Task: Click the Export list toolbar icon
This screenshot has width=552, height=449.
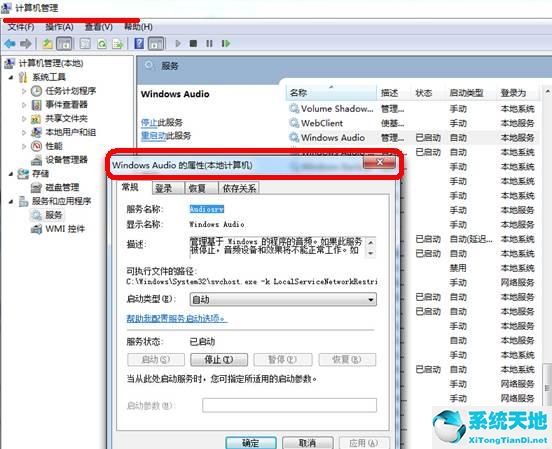Action: coord(118,44)
